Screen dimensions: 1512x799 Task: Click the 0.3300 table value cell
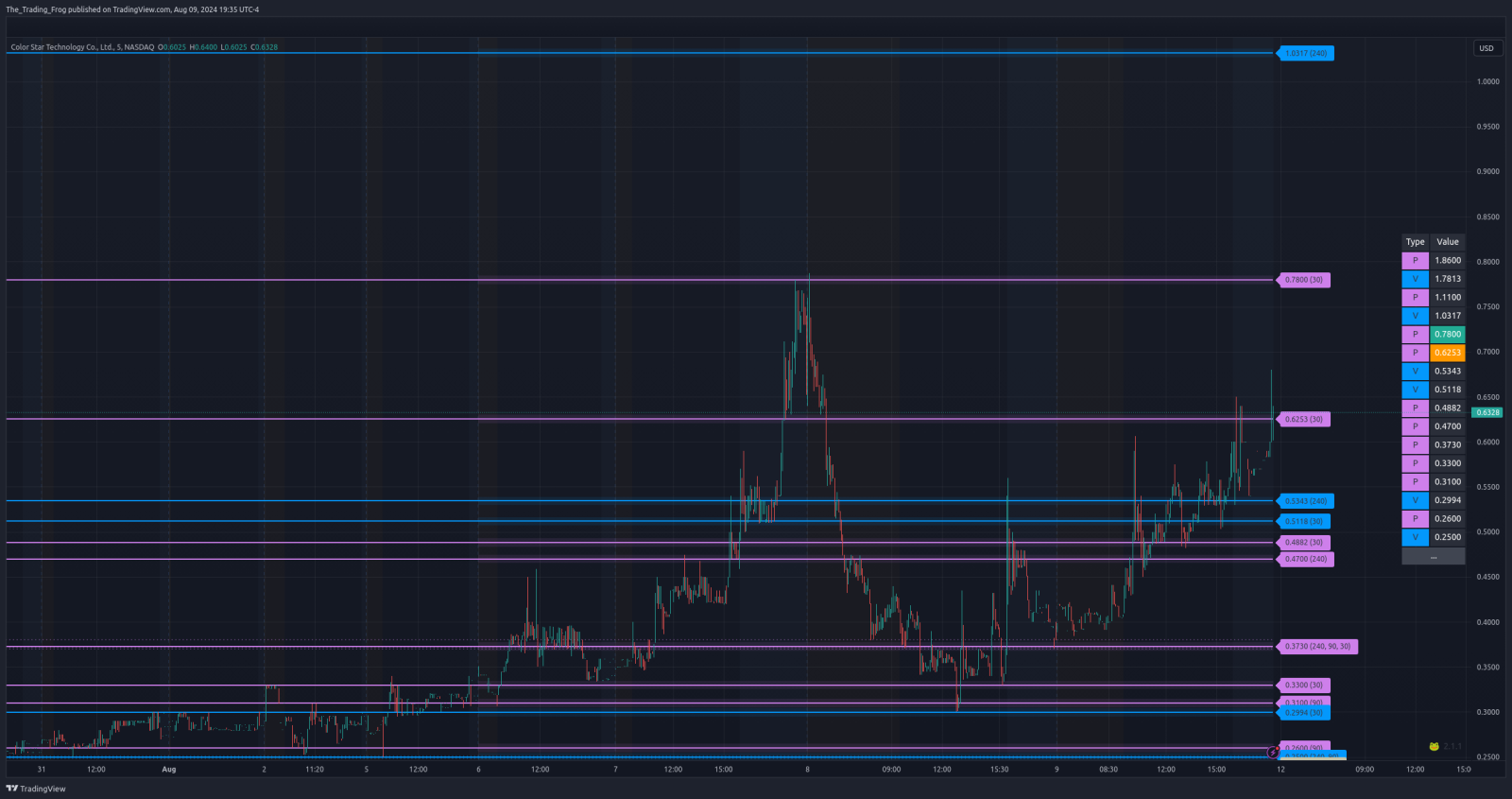pos(1448,463)
